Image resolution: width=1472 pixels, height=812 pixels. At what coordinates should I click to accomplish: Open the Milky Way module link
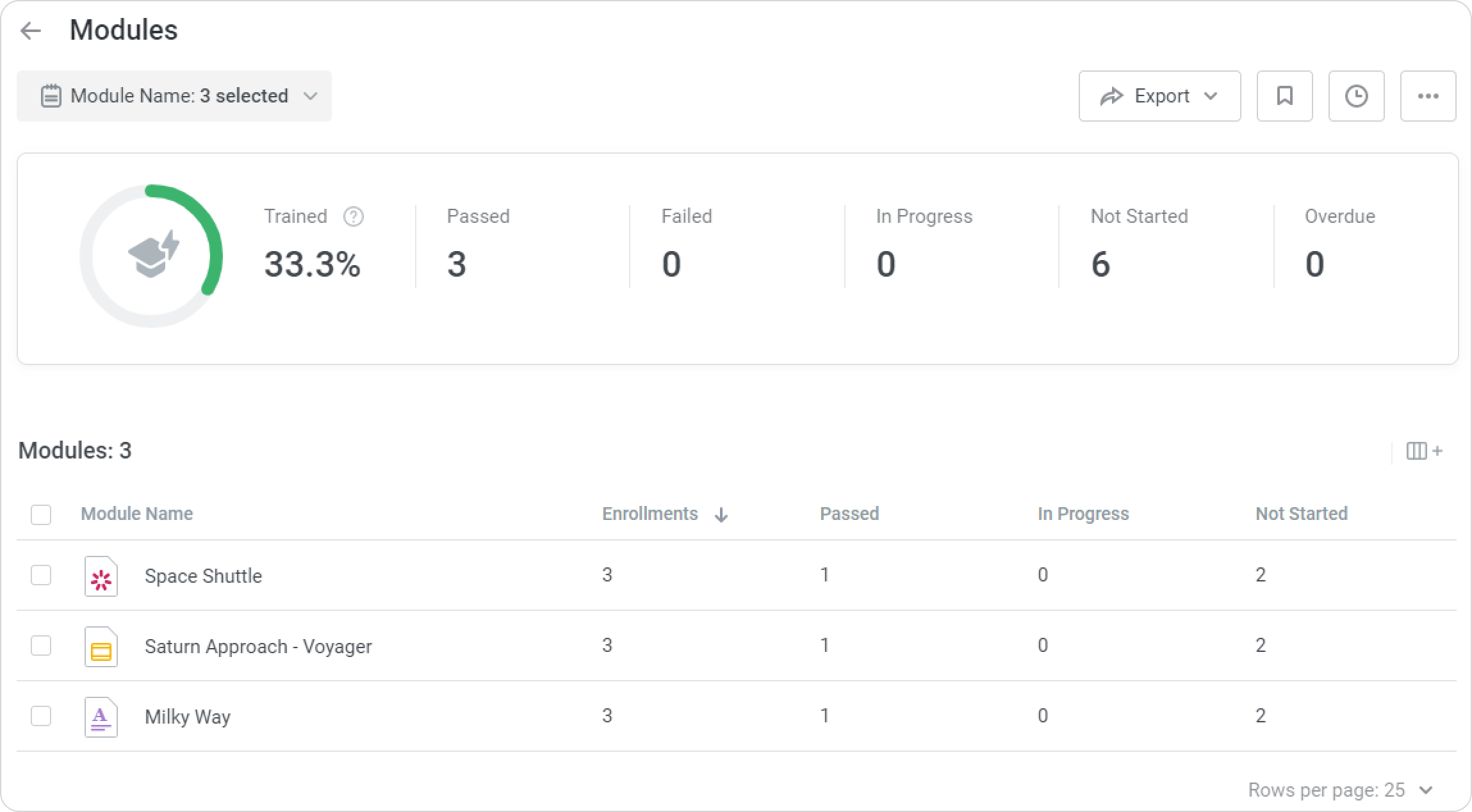click(187, 717)
